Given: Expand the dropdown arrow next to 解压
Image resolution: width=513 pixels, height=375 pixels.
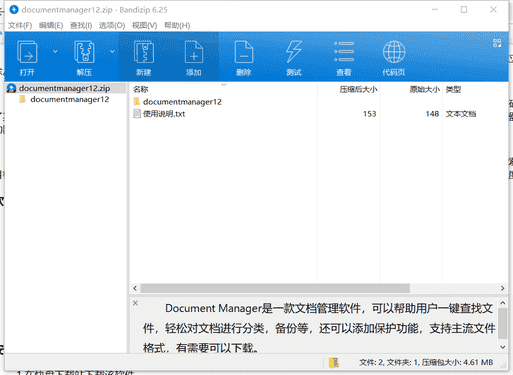Looking at the screenshot, I should point(112,51).
